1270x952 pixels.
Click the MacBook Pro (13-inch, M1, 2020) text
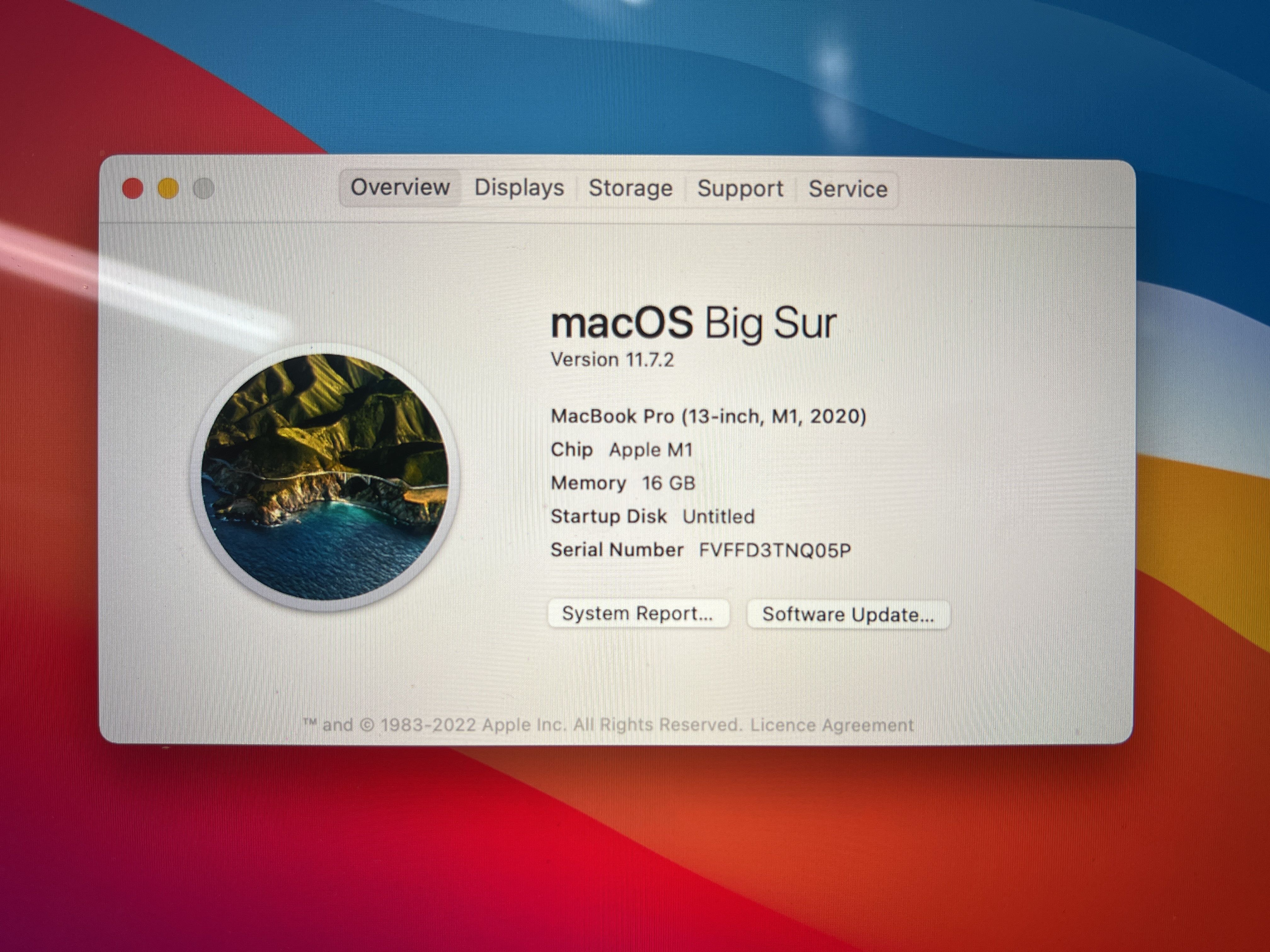708,416
